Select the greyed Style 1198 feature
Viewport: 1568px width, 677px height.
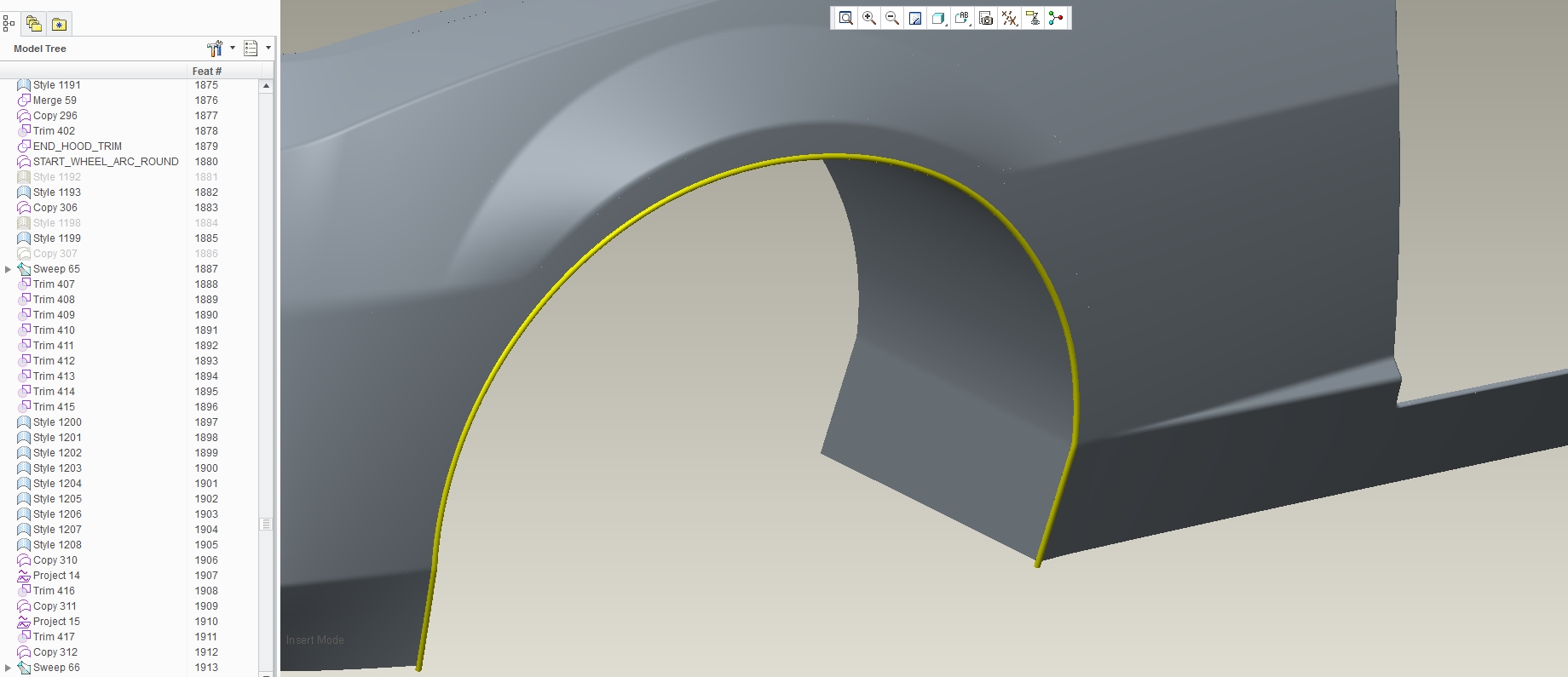tap(57, 223)
